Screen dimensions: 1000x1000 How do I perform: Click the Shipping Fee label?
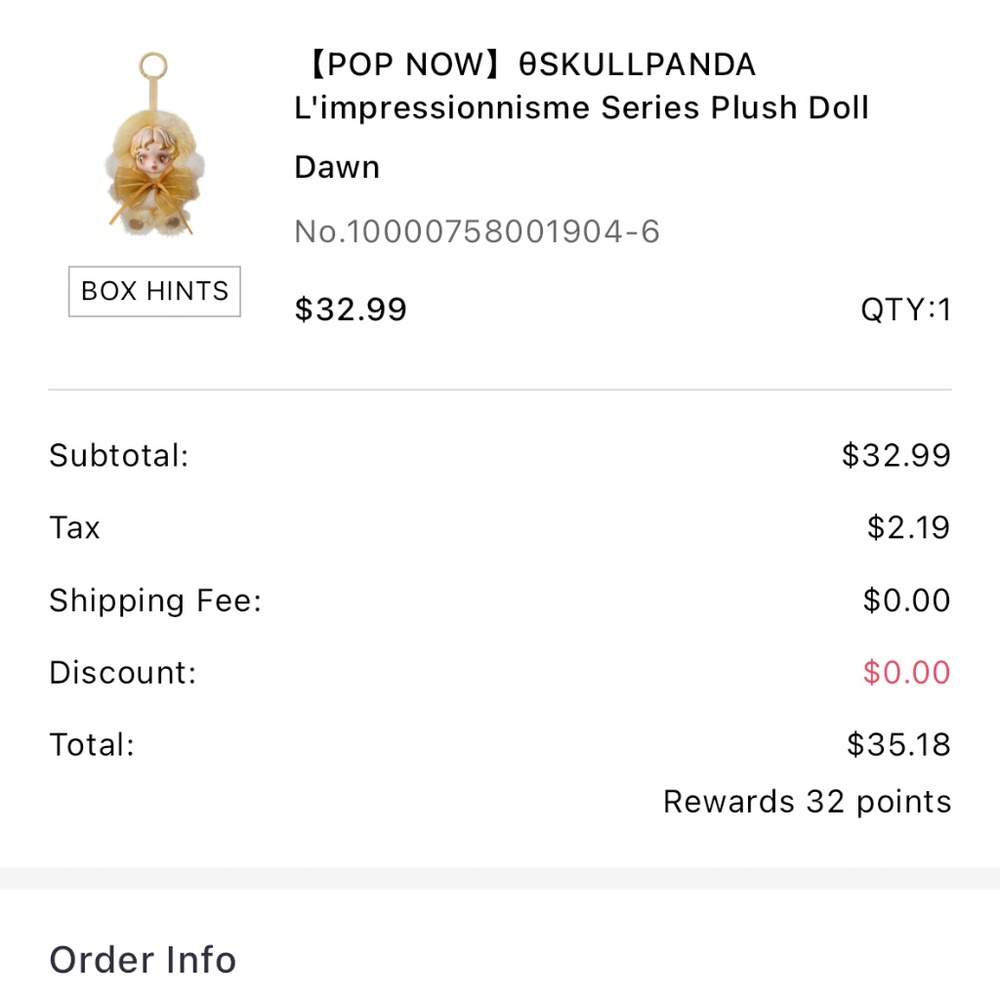155,600
